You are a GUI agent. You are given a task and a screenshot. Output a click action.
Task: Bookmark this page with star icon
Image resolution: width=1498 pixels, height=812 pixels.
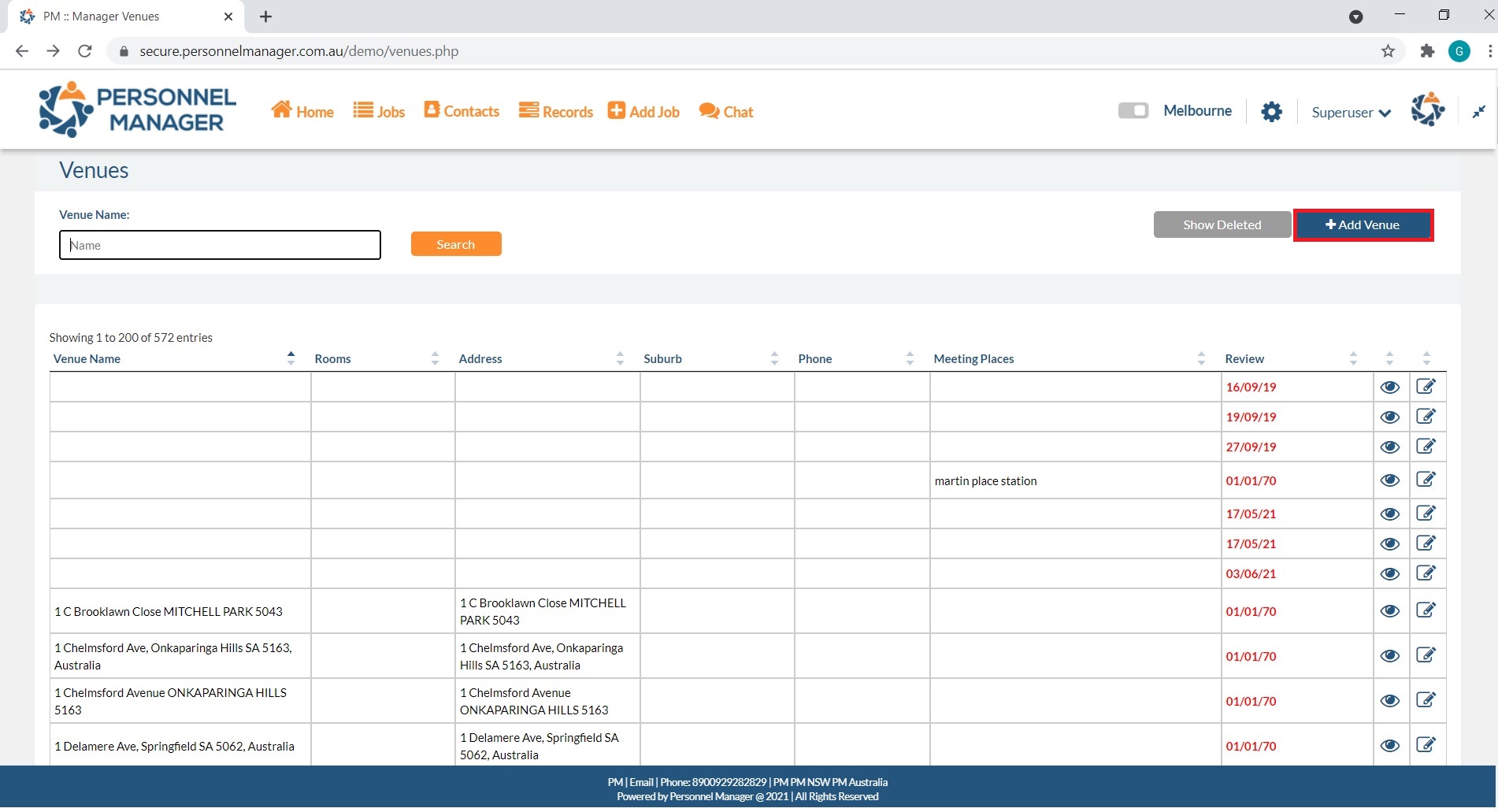[x=1388, y=51]
